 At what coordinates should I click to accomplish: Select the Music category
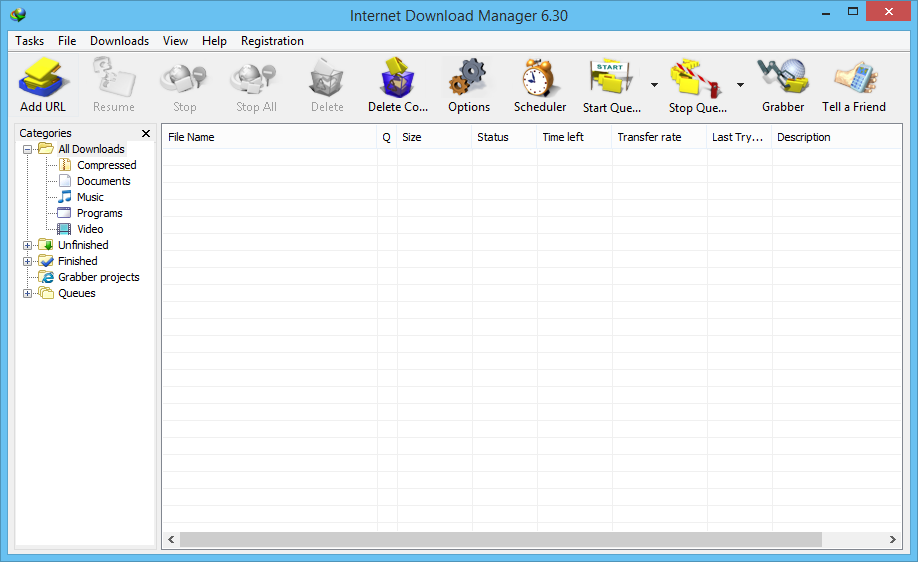[x=90, y=197]
